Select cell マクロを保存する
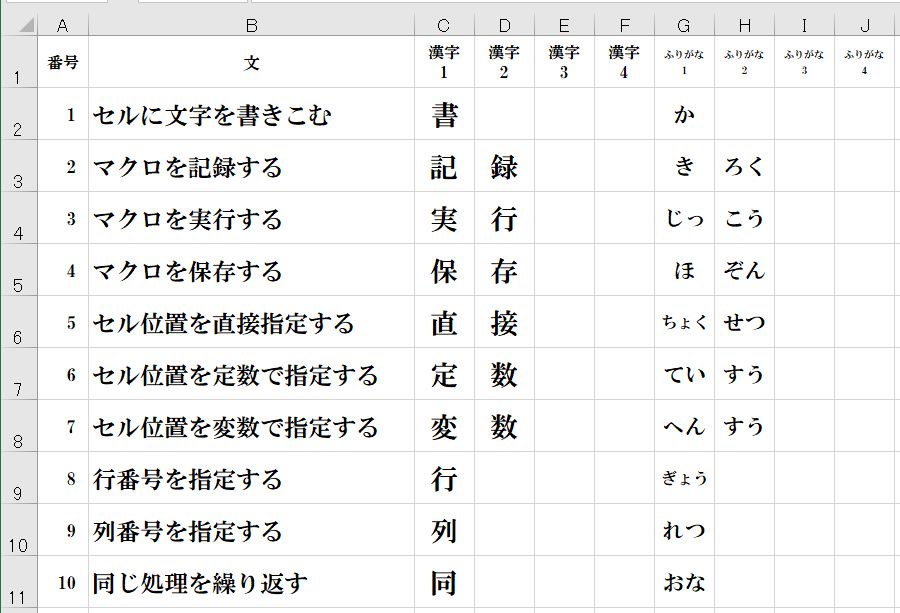This screenshot has height=613, width=900. [251, 270]
